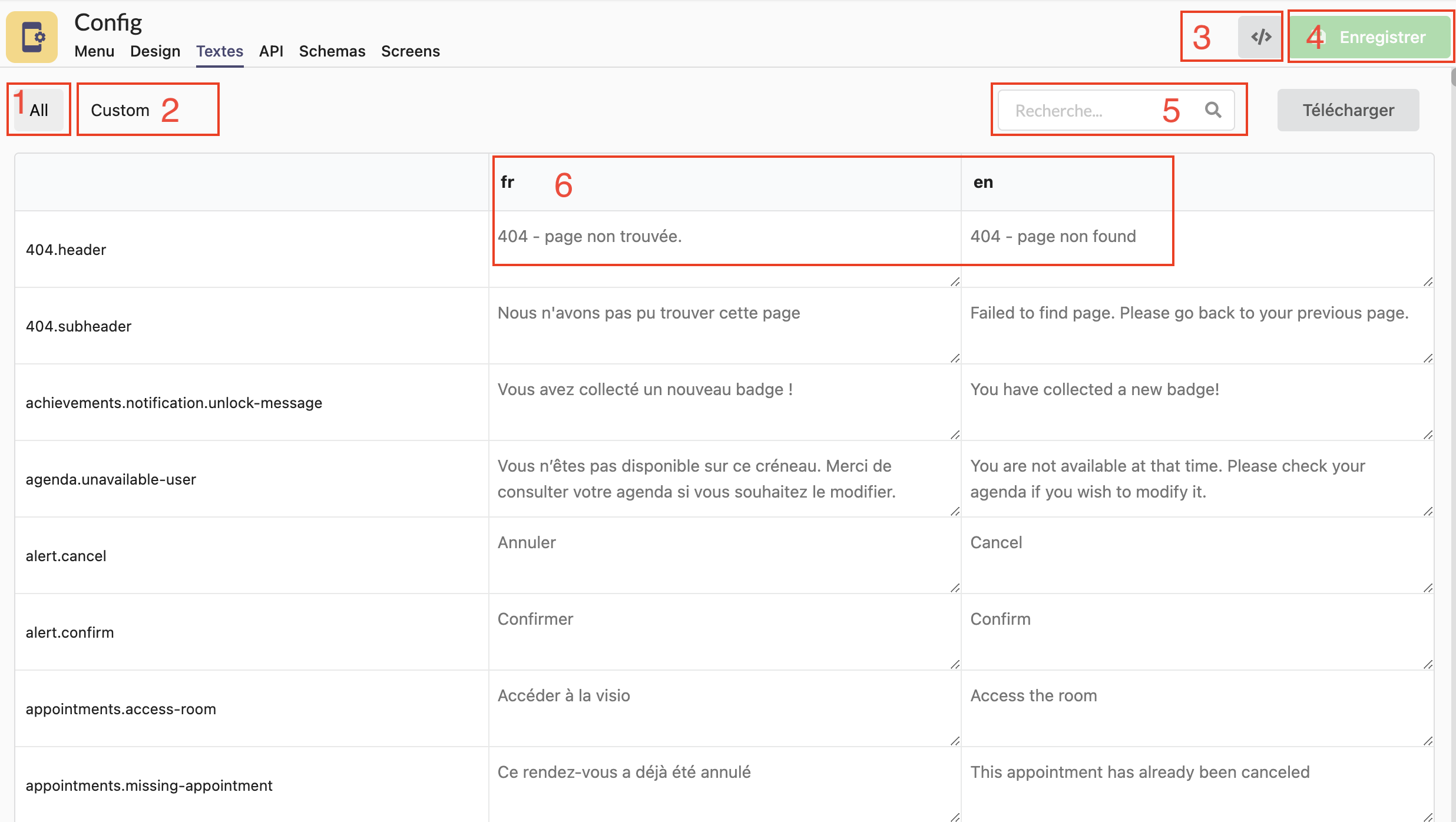Grab the resize handle of the French 404.header field
Screen dimensions: 1456x822
[x=955, y=282]
